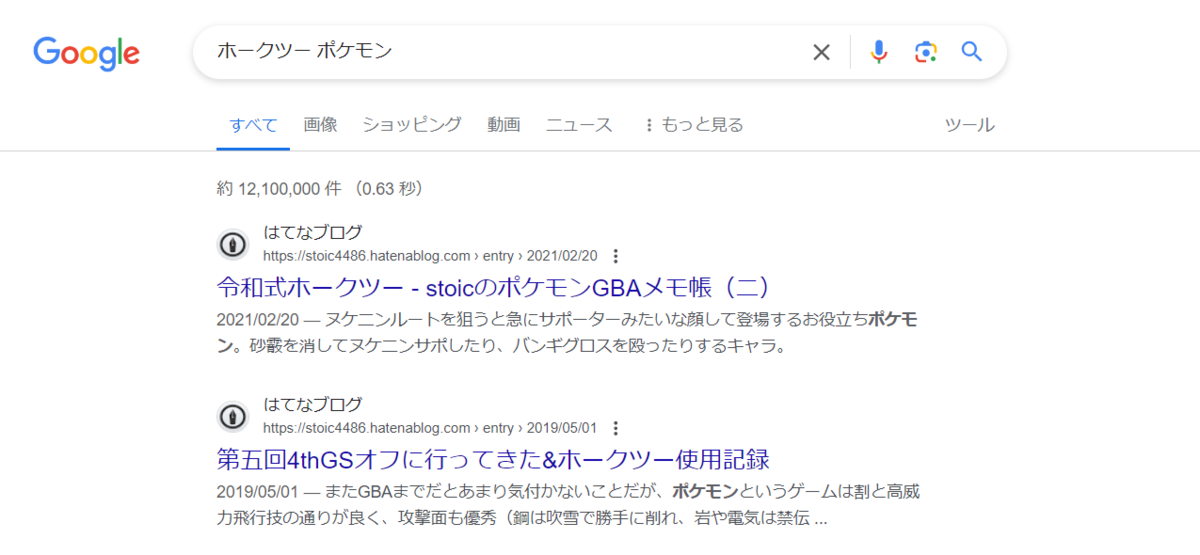Clear the search box with the X icon
The width and height of the screenshot is (1200, 555).
pos(821,52)
